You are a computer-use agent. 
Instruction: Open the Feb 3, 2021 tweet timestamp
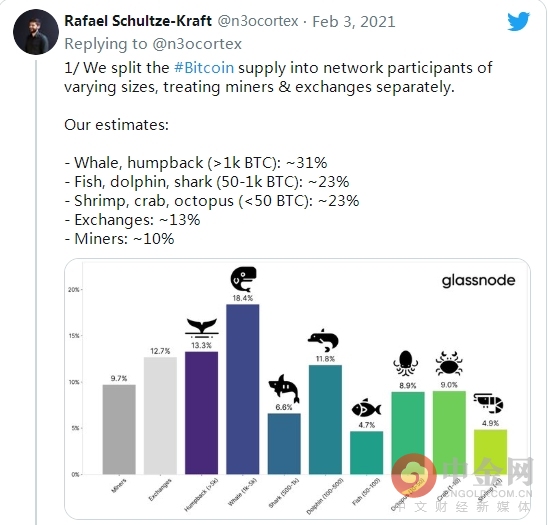click(x=354, y=22)
